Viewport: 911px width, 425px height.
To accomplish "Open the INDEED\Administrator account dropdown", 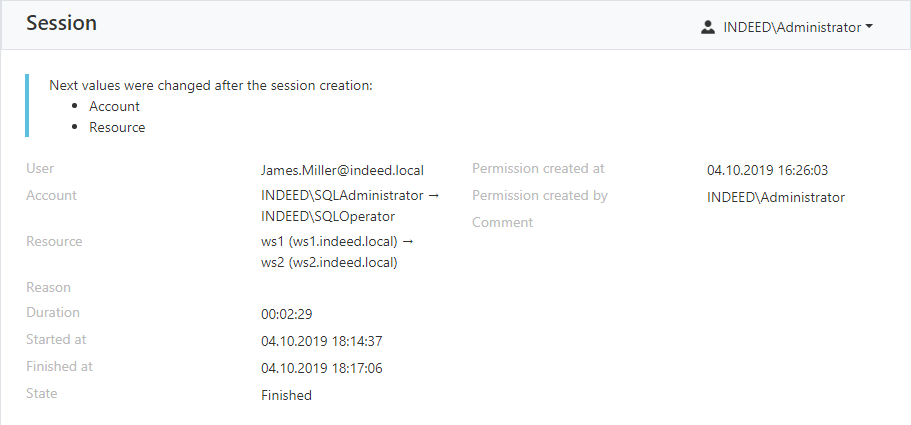I will coord(787,27).
